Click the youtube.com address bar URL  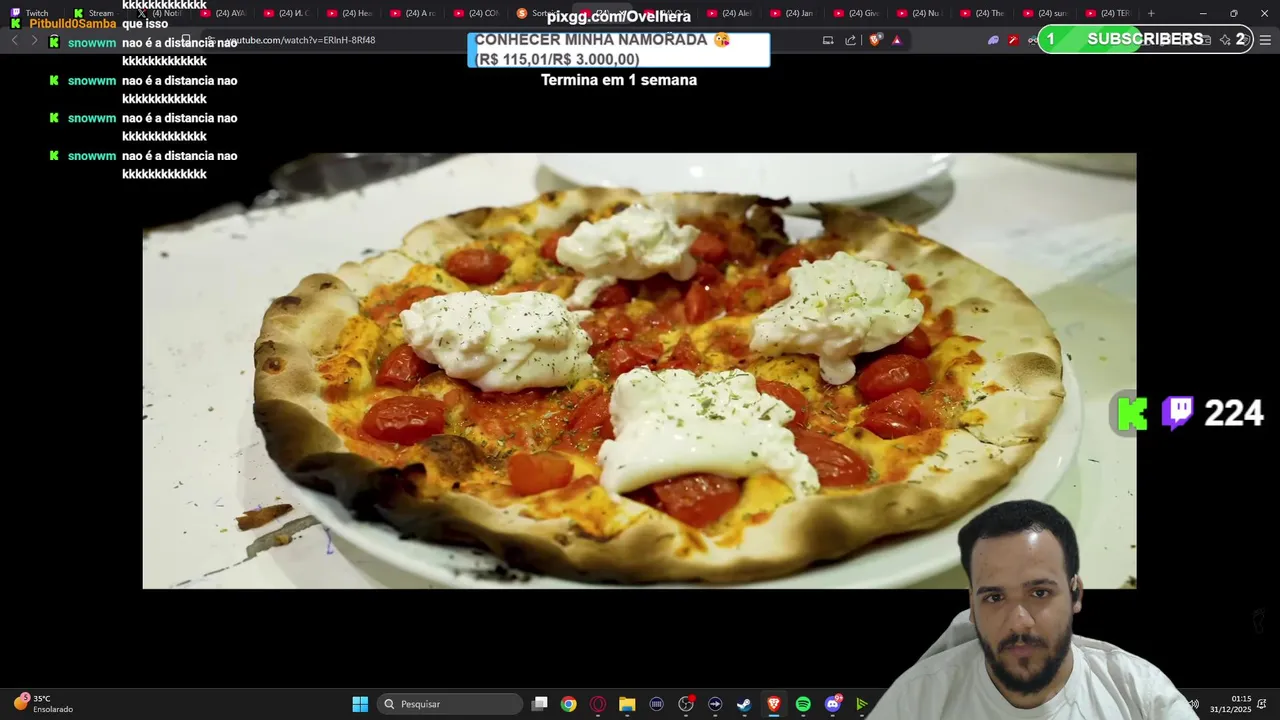[x=300, y=40]
